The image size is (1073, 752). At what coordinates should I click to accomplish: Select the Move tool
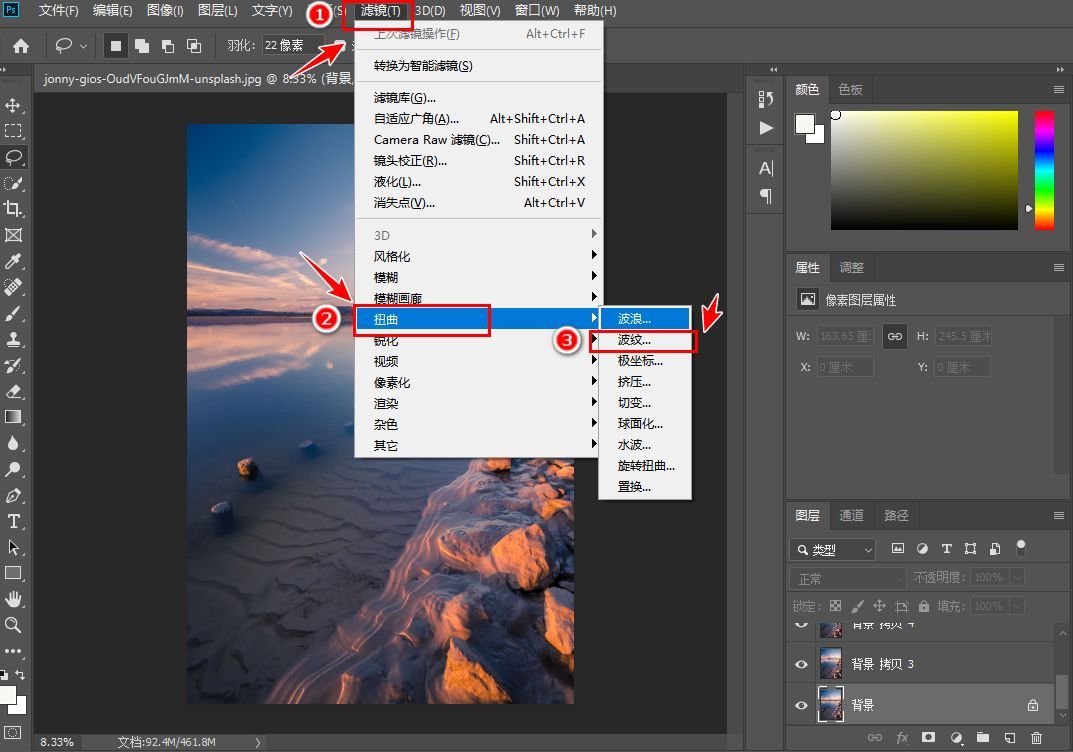pos(13,105)
